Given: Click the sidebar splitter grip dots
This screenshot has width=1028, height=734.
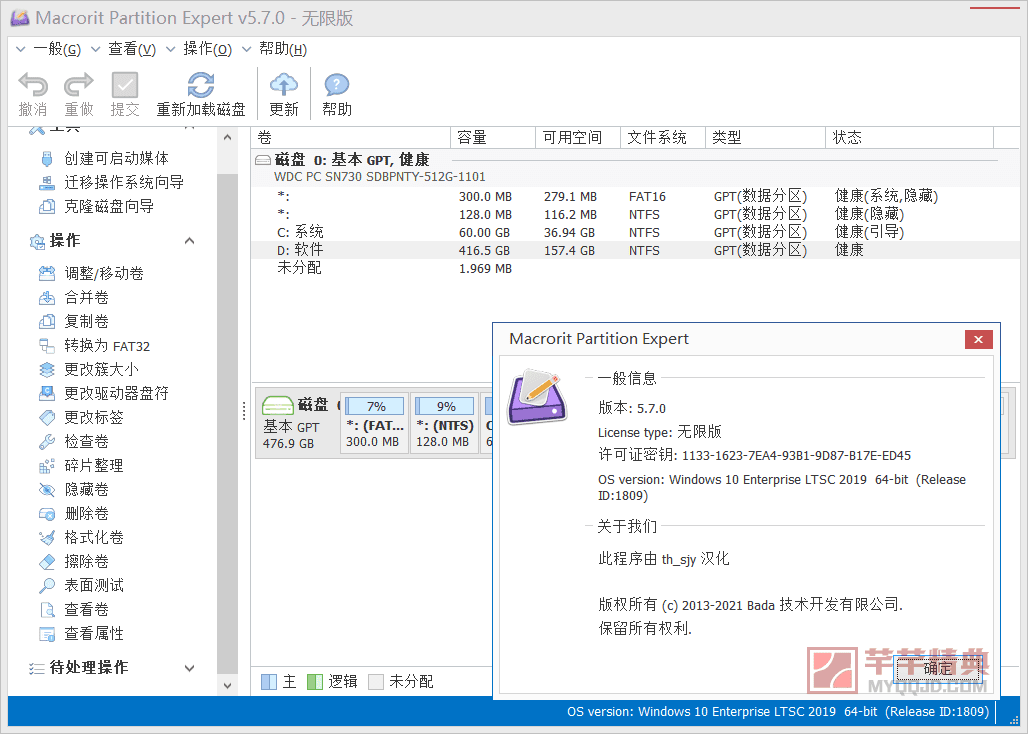Looking at the screenshot, I should (x=244, y=411).
